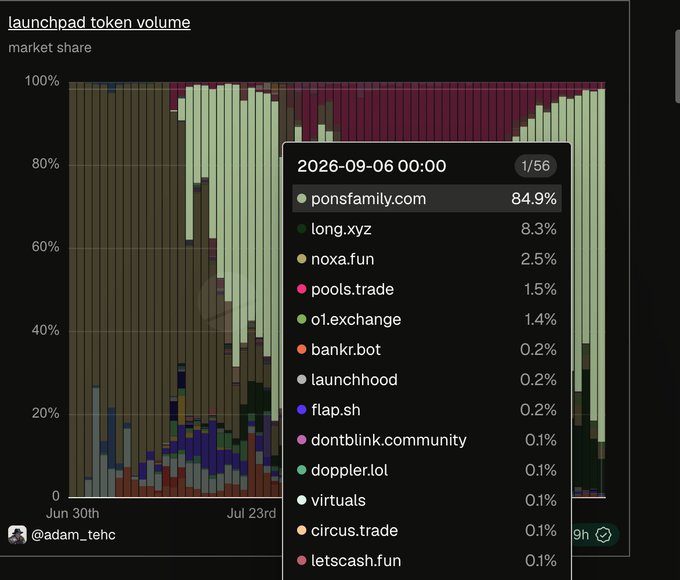Click the 84.9% value for ponsfamily.com
The height and width of the screenshot is (580, 680).
point(534,199)
